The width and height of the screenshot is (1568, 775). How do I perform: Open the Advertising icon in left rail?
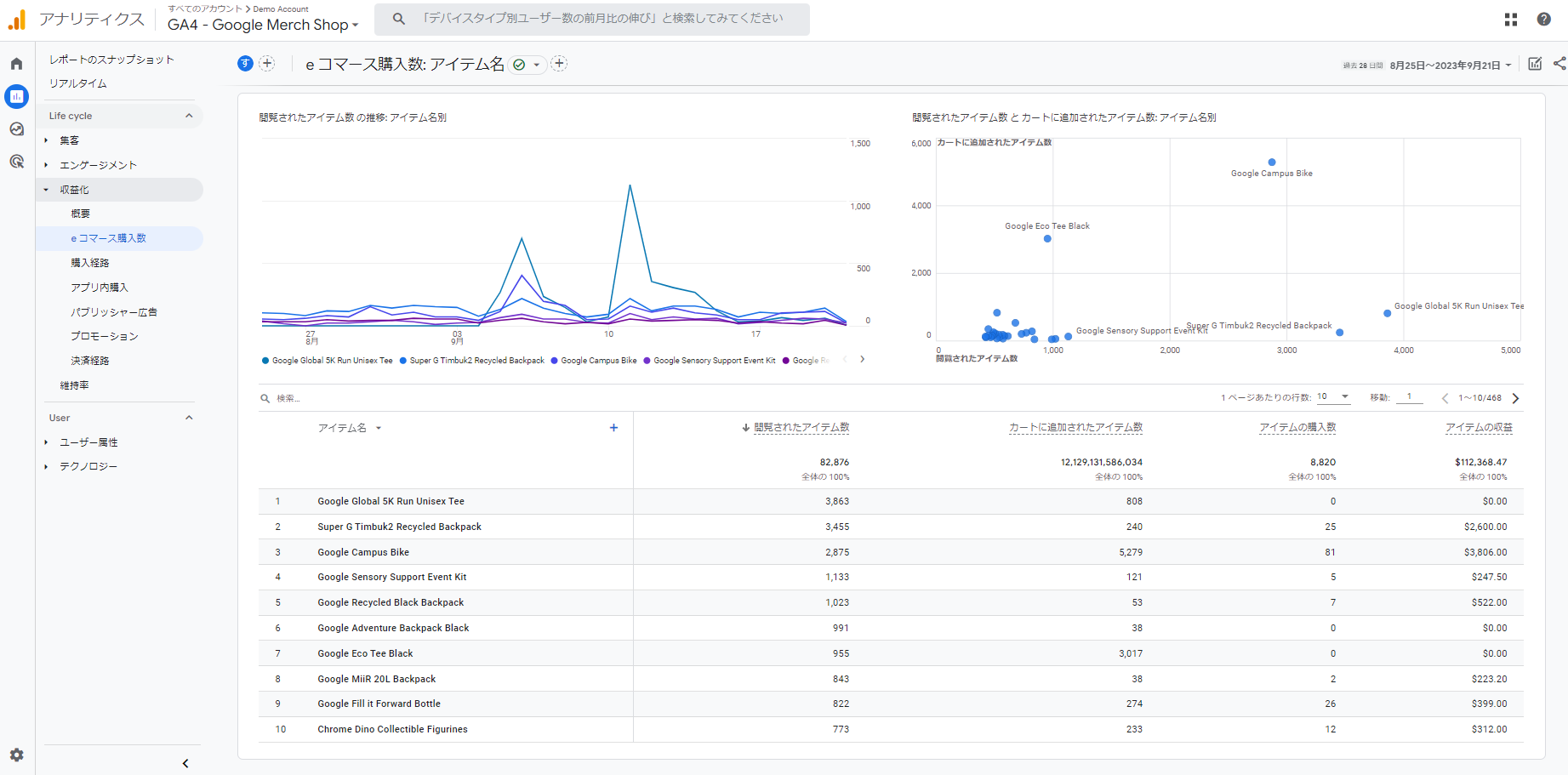[x=16, y=162]
